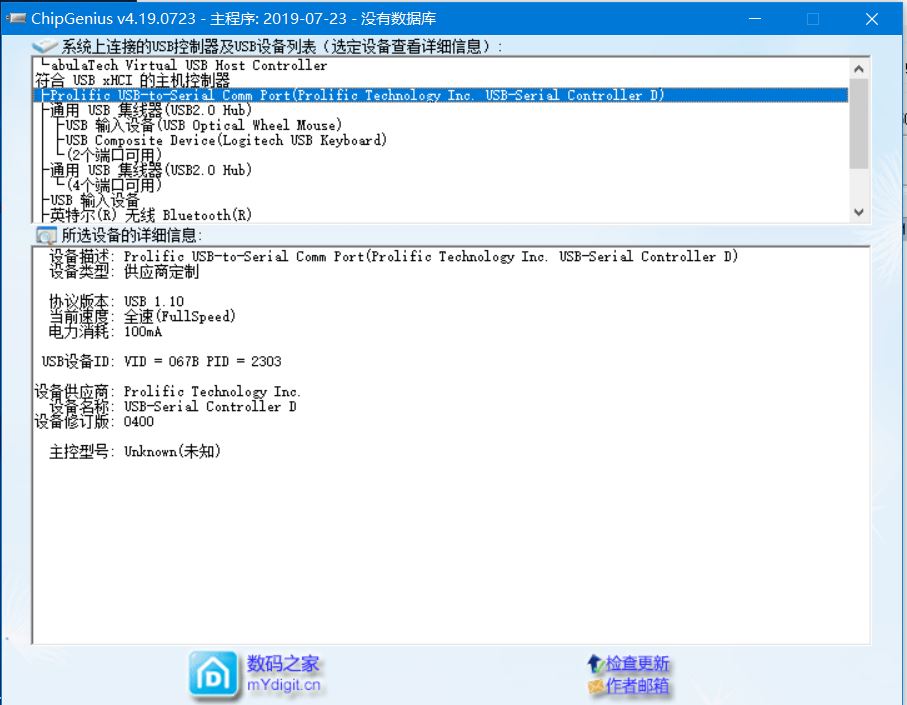Click the ChipGenius app icon in title bar

pos(16,18)
